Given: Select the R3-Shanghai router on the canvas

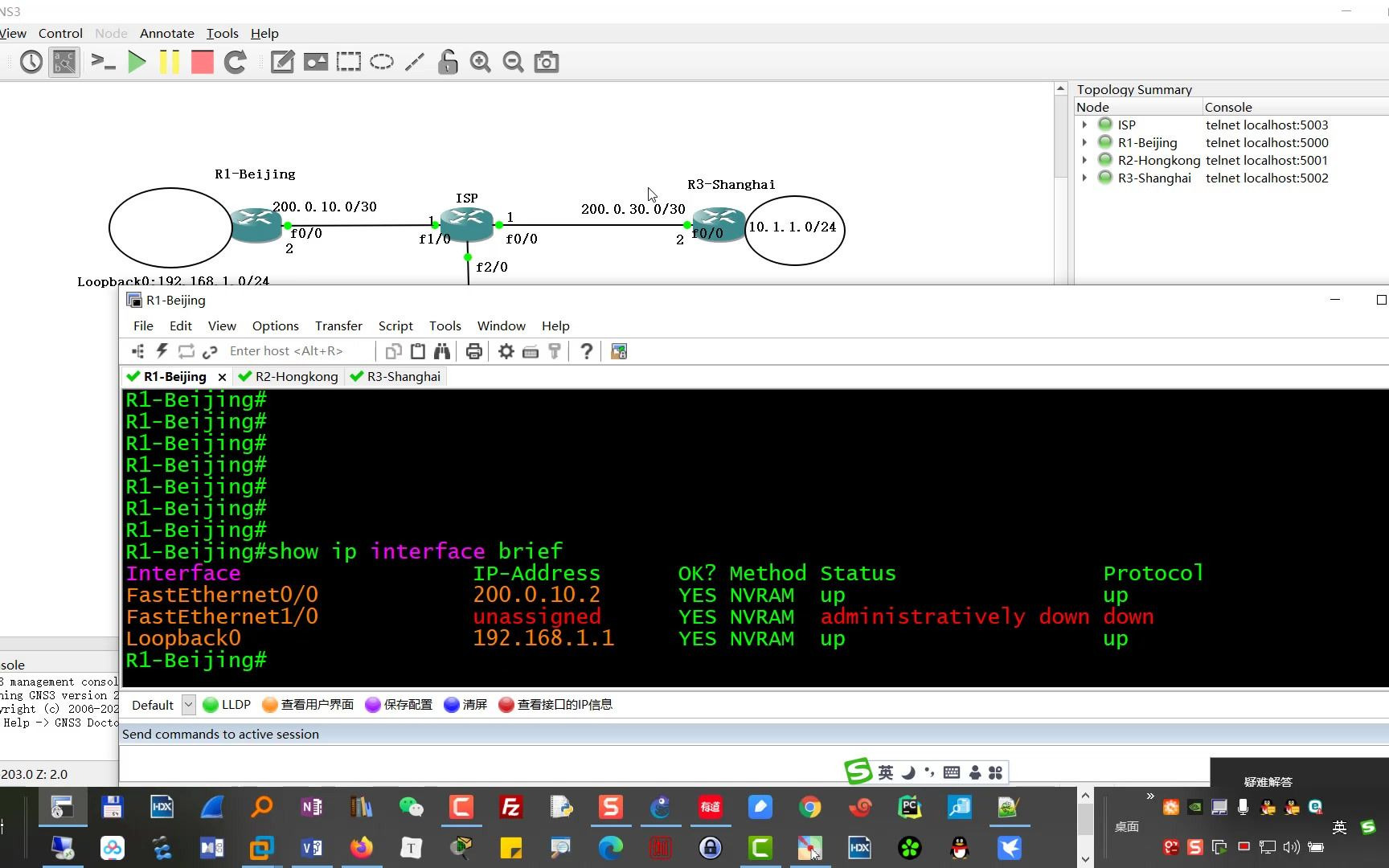Looking at the screenshot, I should pyautogui.click(x=718, y=224).
